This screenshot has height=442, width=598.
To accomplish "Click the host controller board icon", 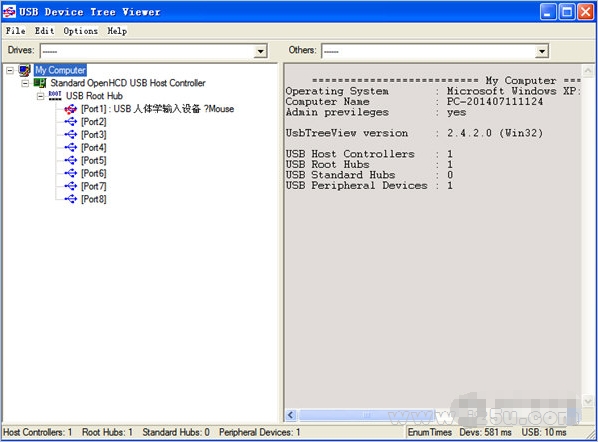I will coord(40,83).
